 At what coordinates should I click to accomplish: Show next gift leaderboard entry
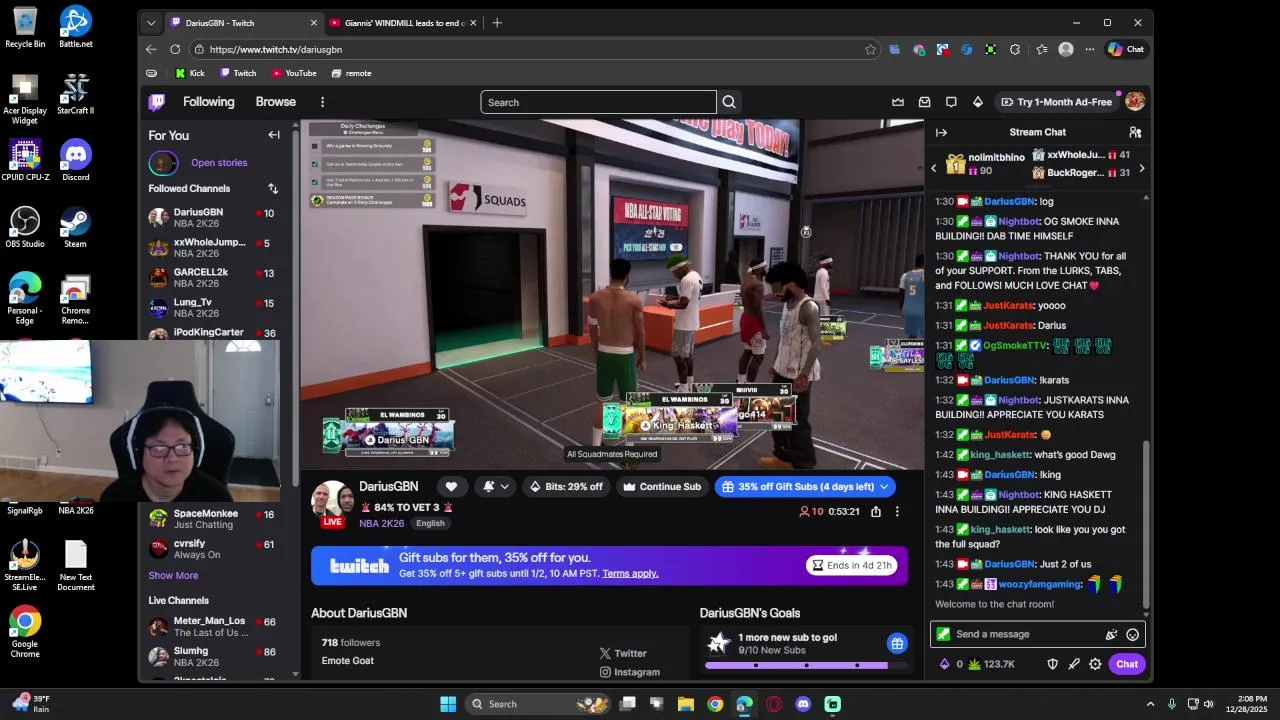click(1142, 168)
